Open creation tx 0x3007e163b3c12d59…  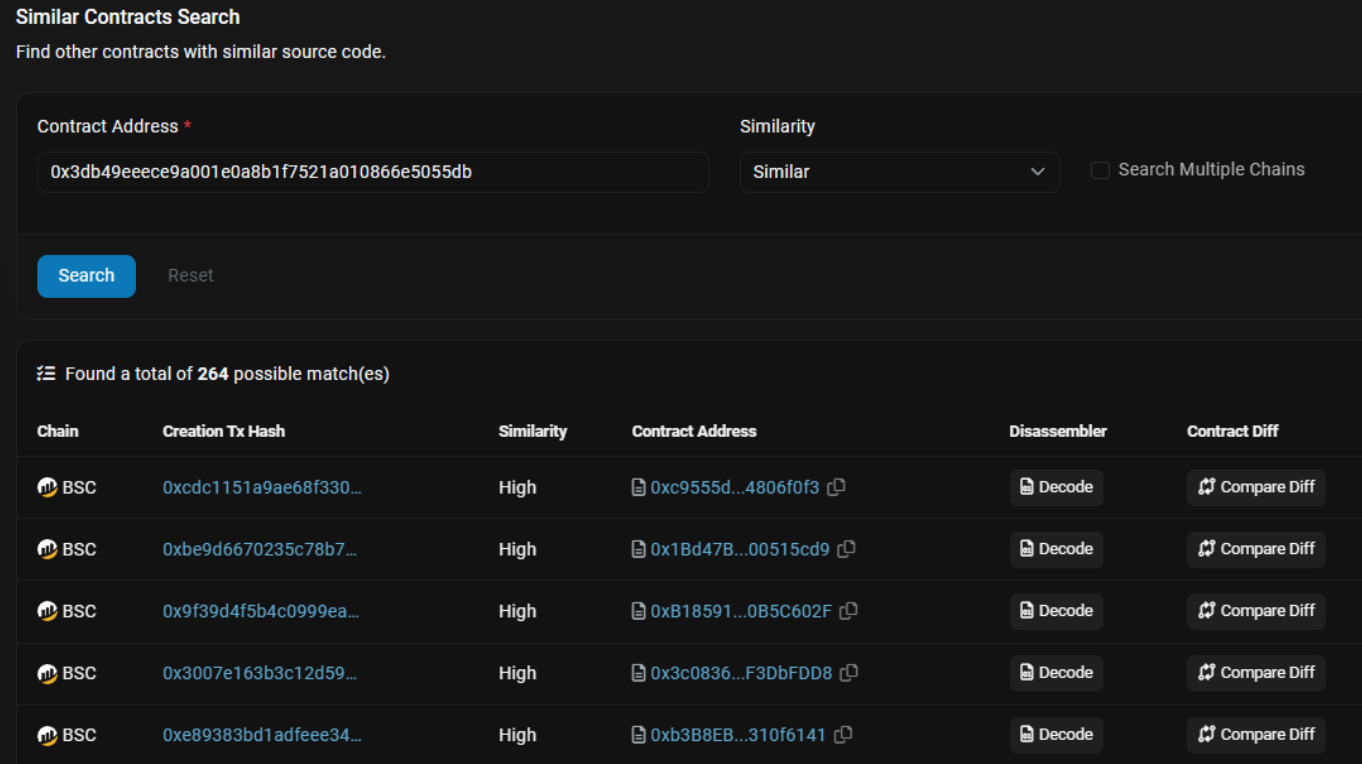click(x=260, y=674)
